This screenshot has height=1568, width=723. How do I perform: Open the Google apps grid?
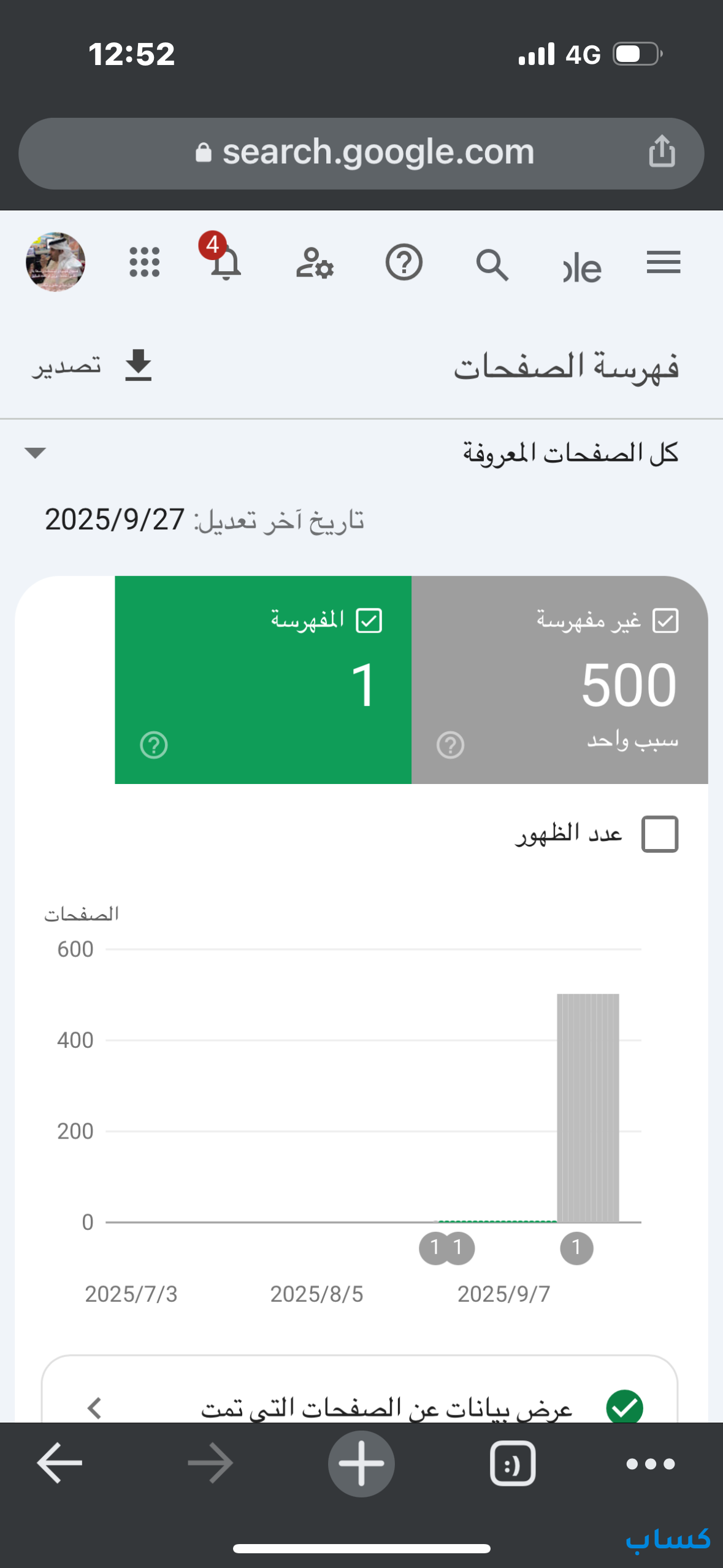point(145,263)
